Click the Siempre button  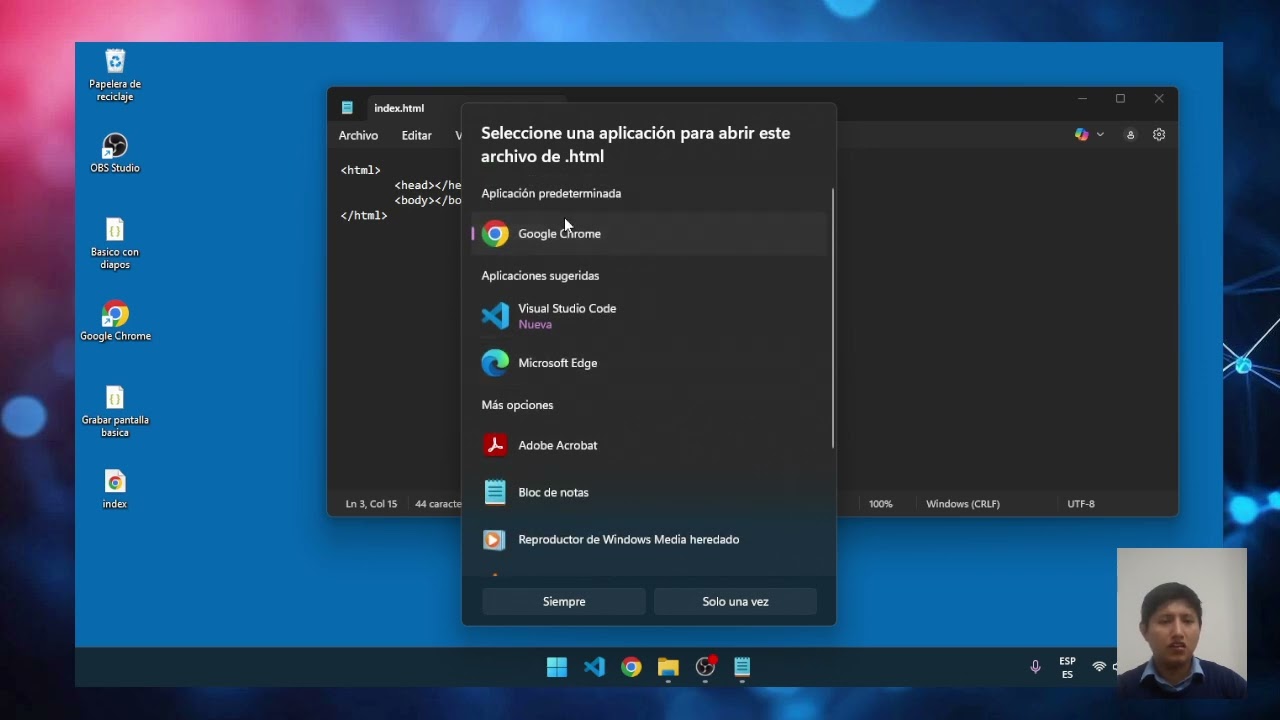pos(564,601)
